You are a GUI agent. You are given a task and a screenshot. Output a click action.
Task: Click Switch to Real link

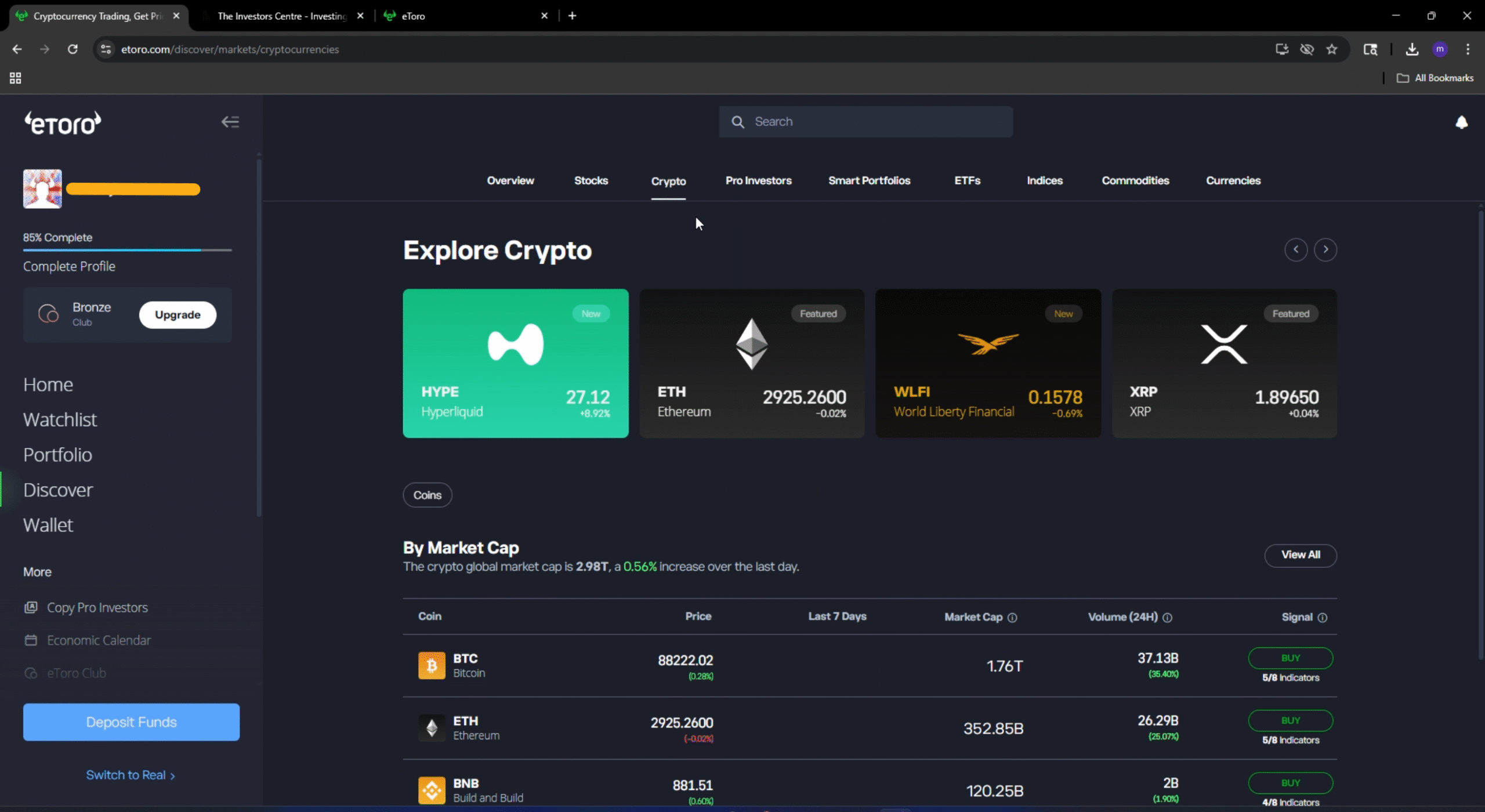pyautogui.click(x=131, y=775)
